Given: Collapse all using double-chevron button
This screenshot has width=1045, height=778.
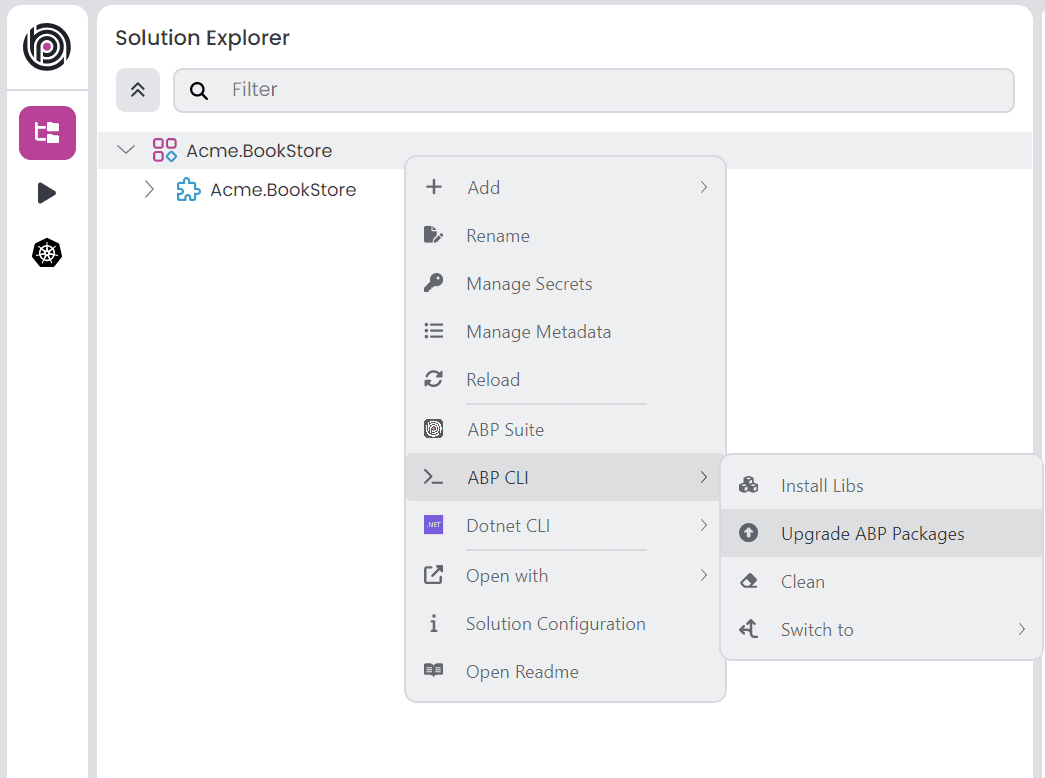Looking at the screenshot, I should click(138, 90).
